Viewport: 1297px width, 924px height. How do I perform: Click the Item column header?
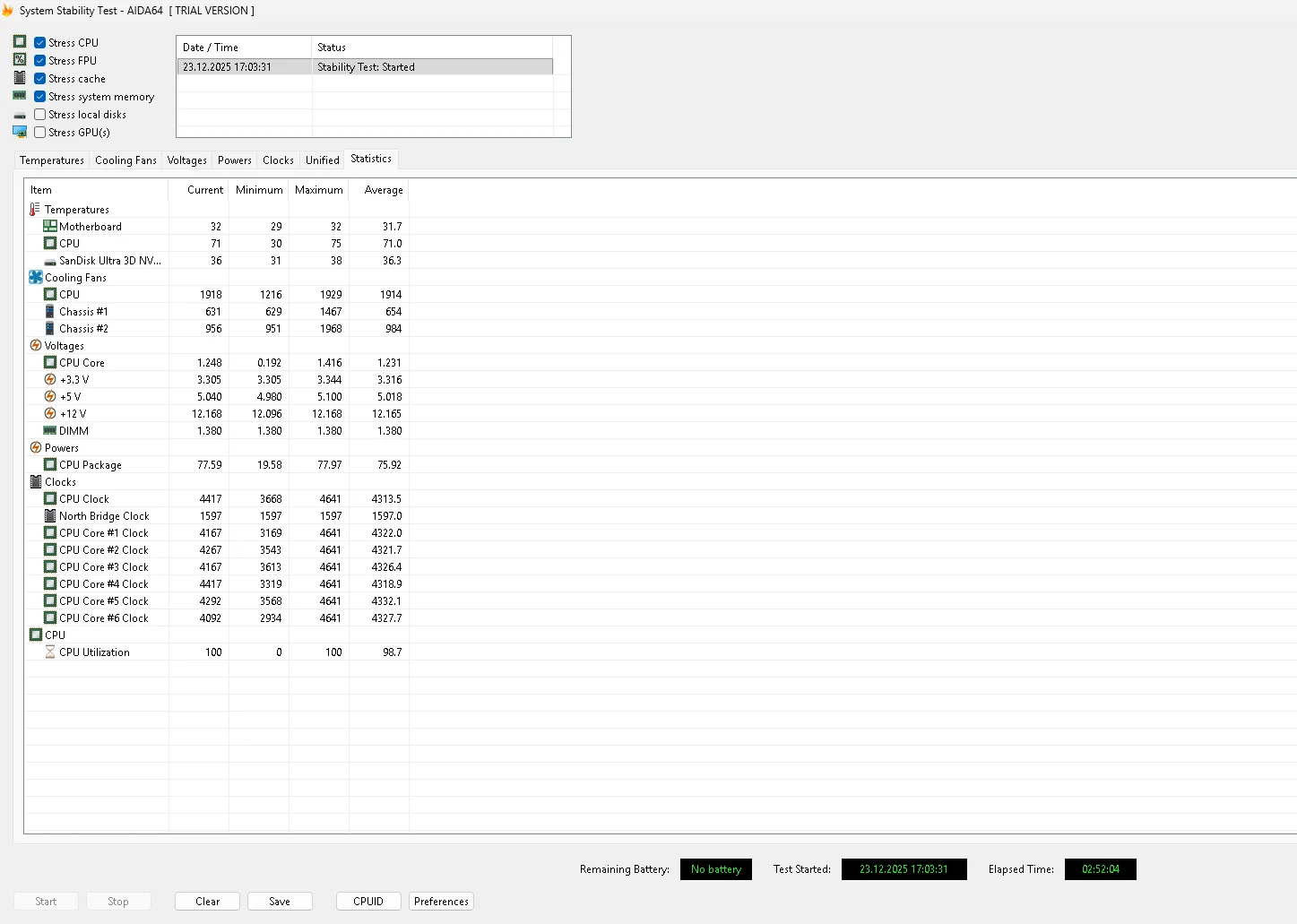[96, 190]
